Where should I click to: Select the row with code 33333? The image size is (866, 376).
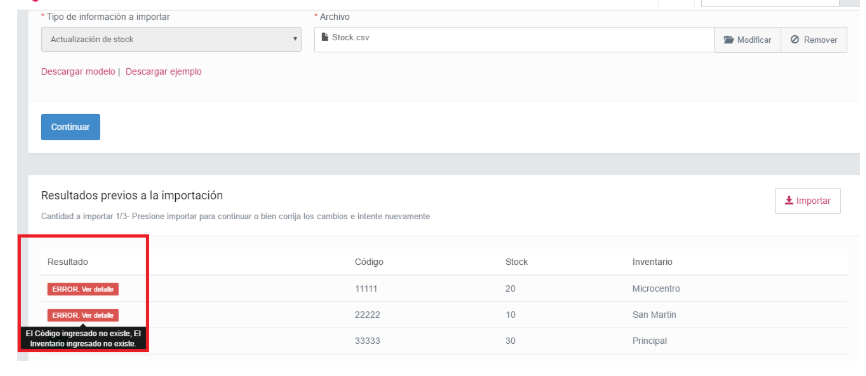(443, 341)
